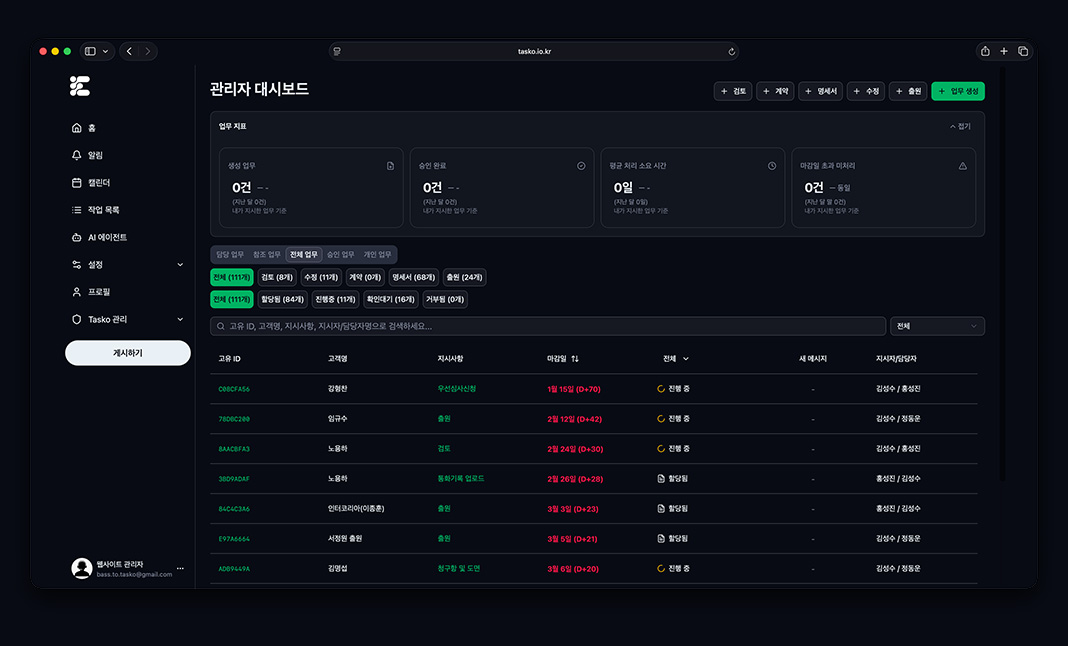Open the three-dot menu beside 웹사이트 관리자

click(180, 568)
